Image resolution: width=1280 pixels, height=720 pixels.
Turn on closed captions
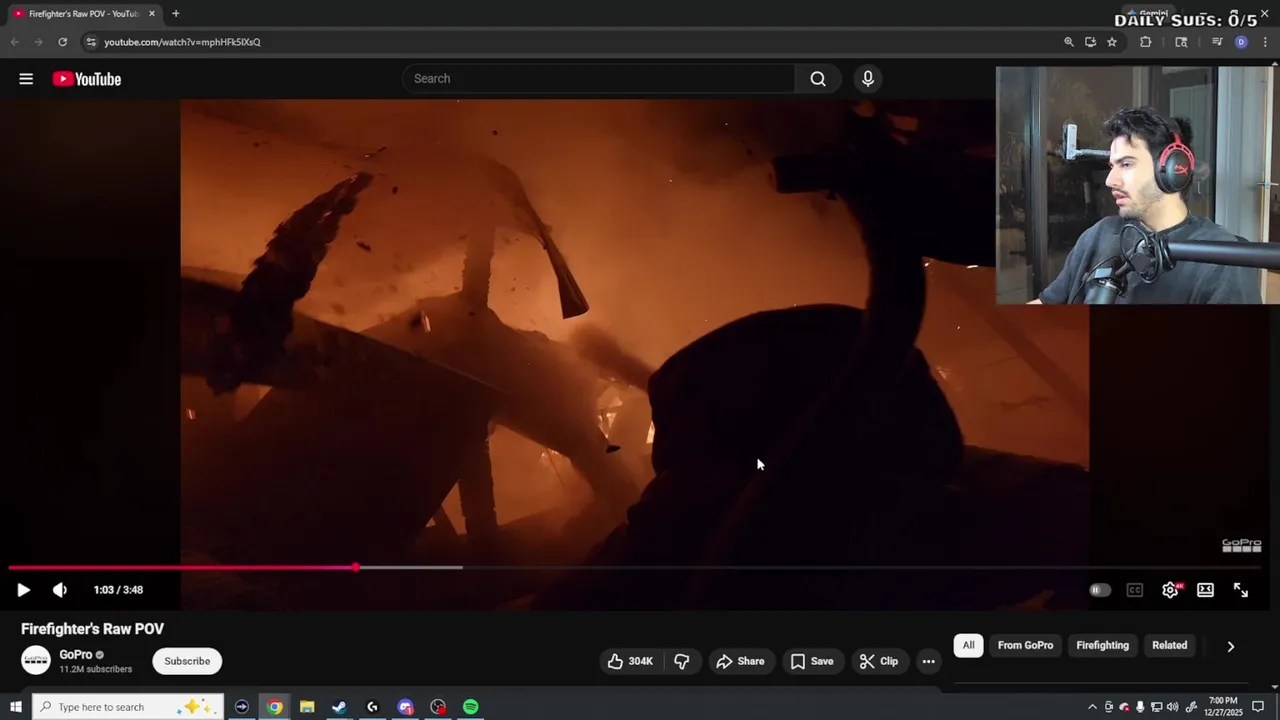pyautogui.click(x=1135, y=590)
